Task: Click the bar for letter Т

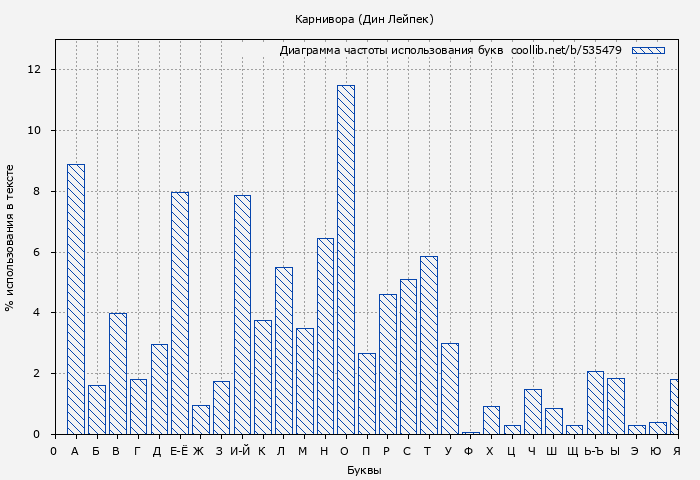Action: coord(429,345)
